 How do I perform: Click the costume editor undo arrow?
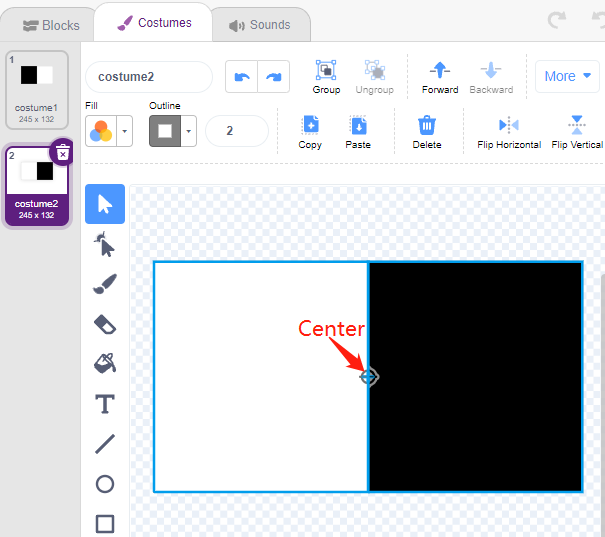point(242,77)
